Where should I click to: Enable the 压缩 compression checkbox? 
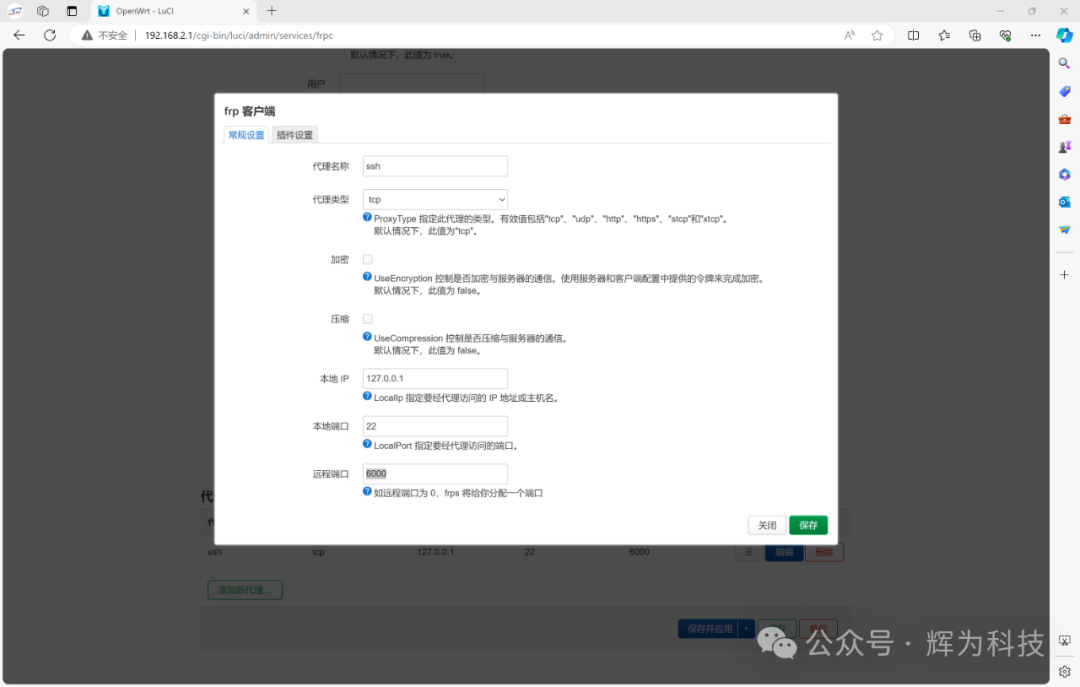tap(367, 318)
